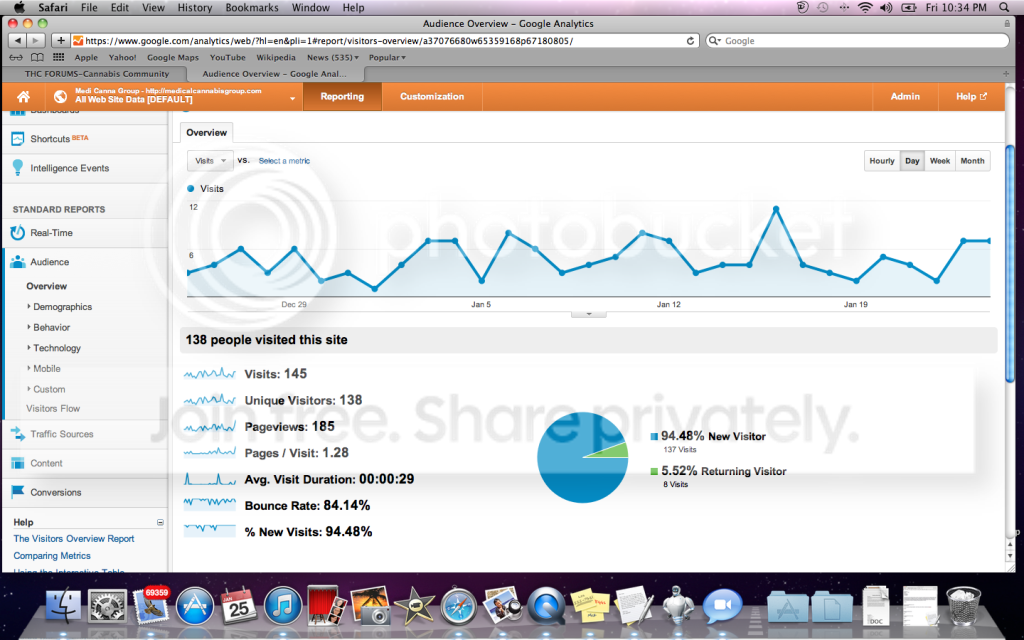Screen dimensions: 1024x640
Task: Click the plus add-bookmark button
Action: pyautogui.click(x=61, y=40)
